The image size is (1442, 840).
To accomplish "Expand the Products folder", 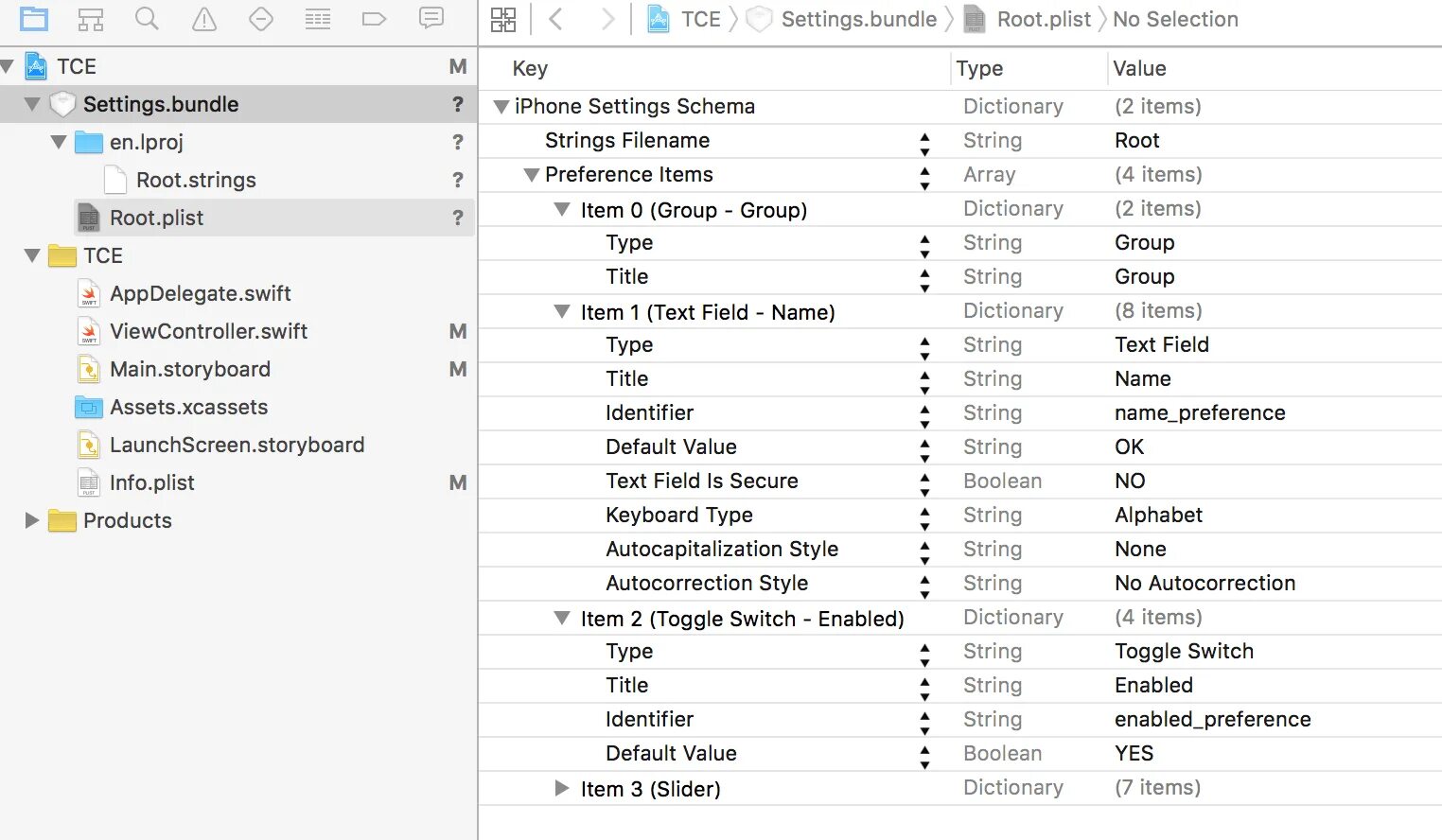I will pyautogui.click(x=32, y=520).
